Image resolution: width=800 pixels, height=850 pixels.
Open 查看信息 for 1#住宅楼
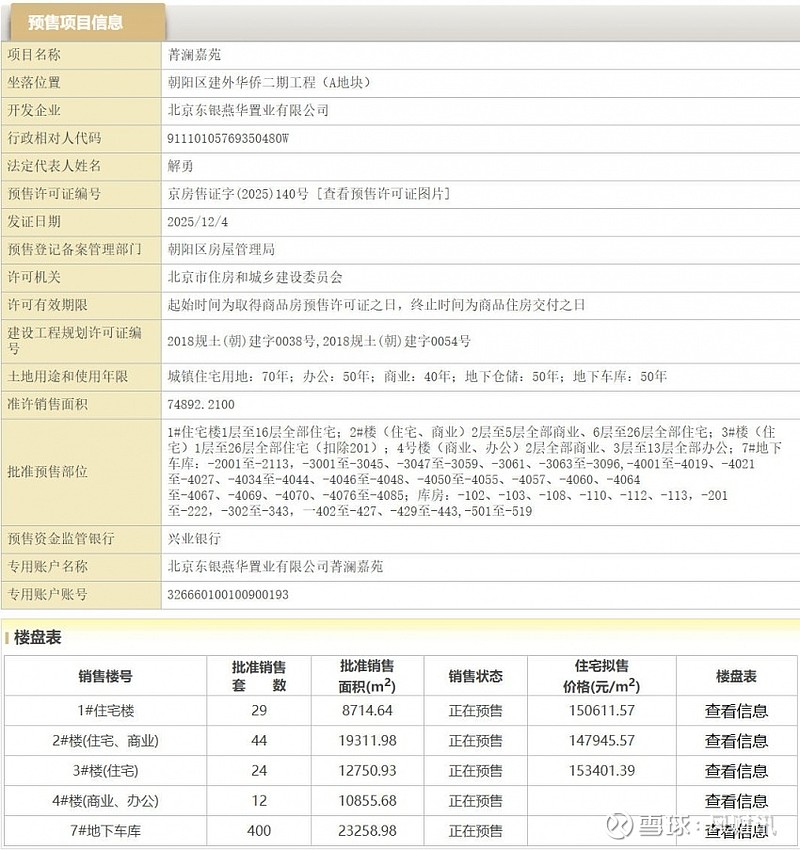[736, 711]
